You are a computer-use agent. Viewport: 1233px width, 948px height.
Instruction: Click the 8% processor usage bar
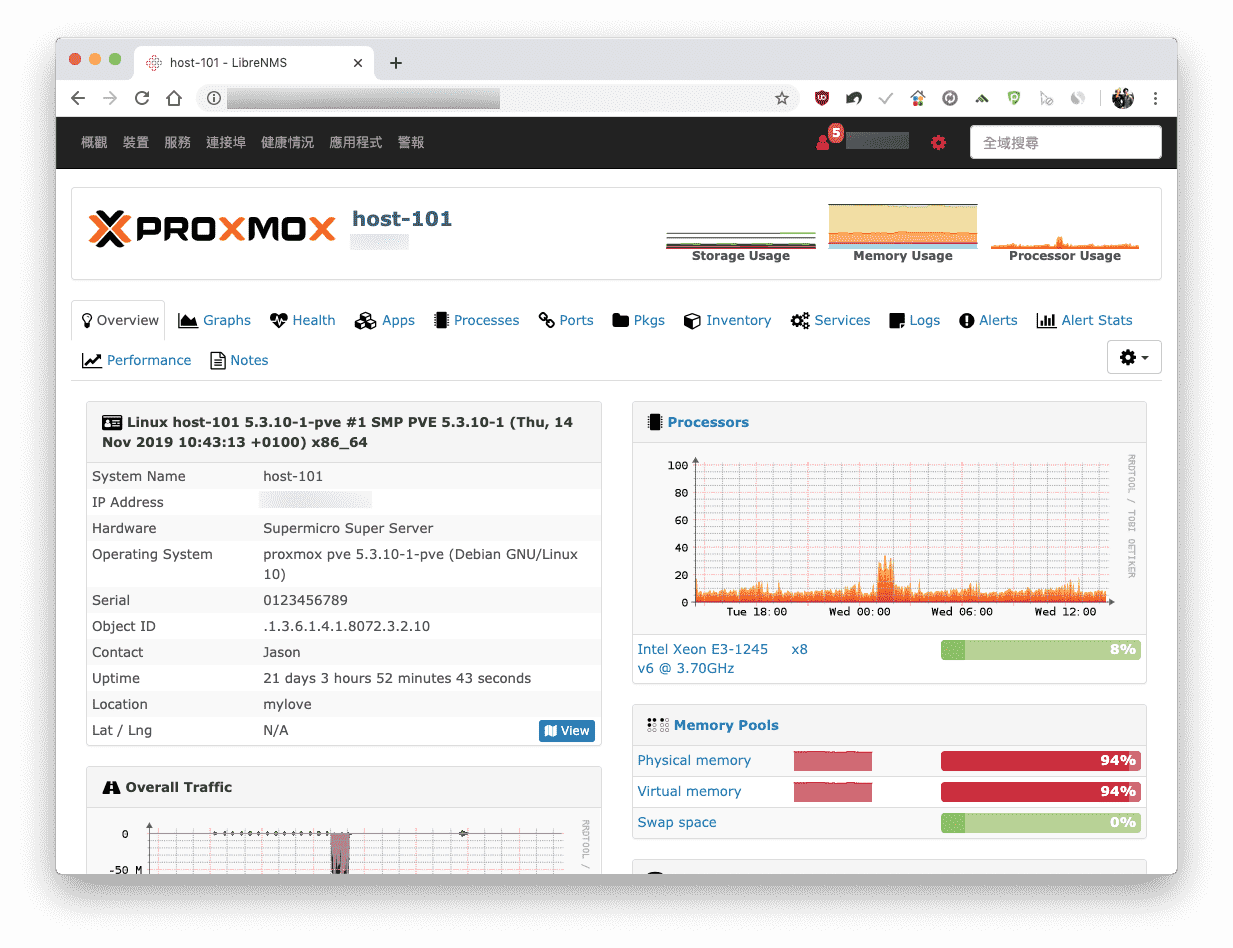pyautogui.click(x=1040, y=650)
